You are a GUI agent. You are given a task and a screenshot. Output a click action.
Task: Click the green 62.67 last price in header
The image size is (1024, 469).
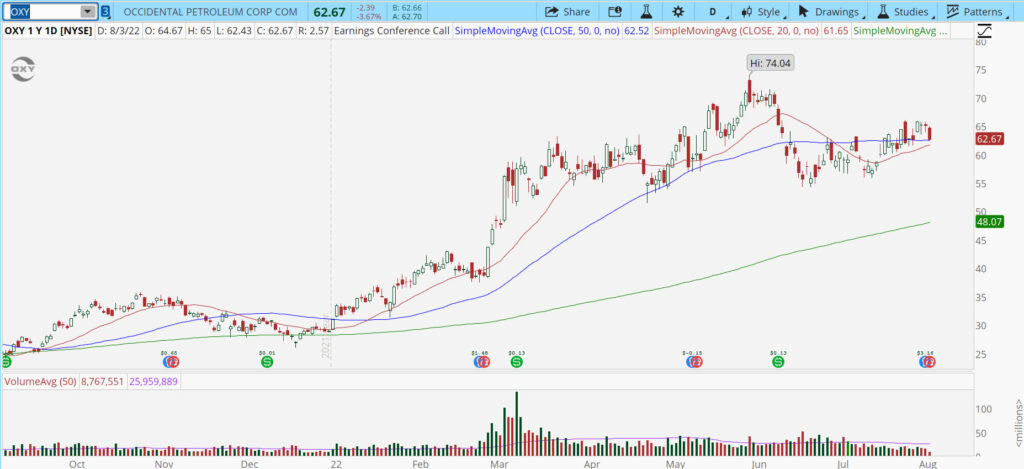pos(328,12)
